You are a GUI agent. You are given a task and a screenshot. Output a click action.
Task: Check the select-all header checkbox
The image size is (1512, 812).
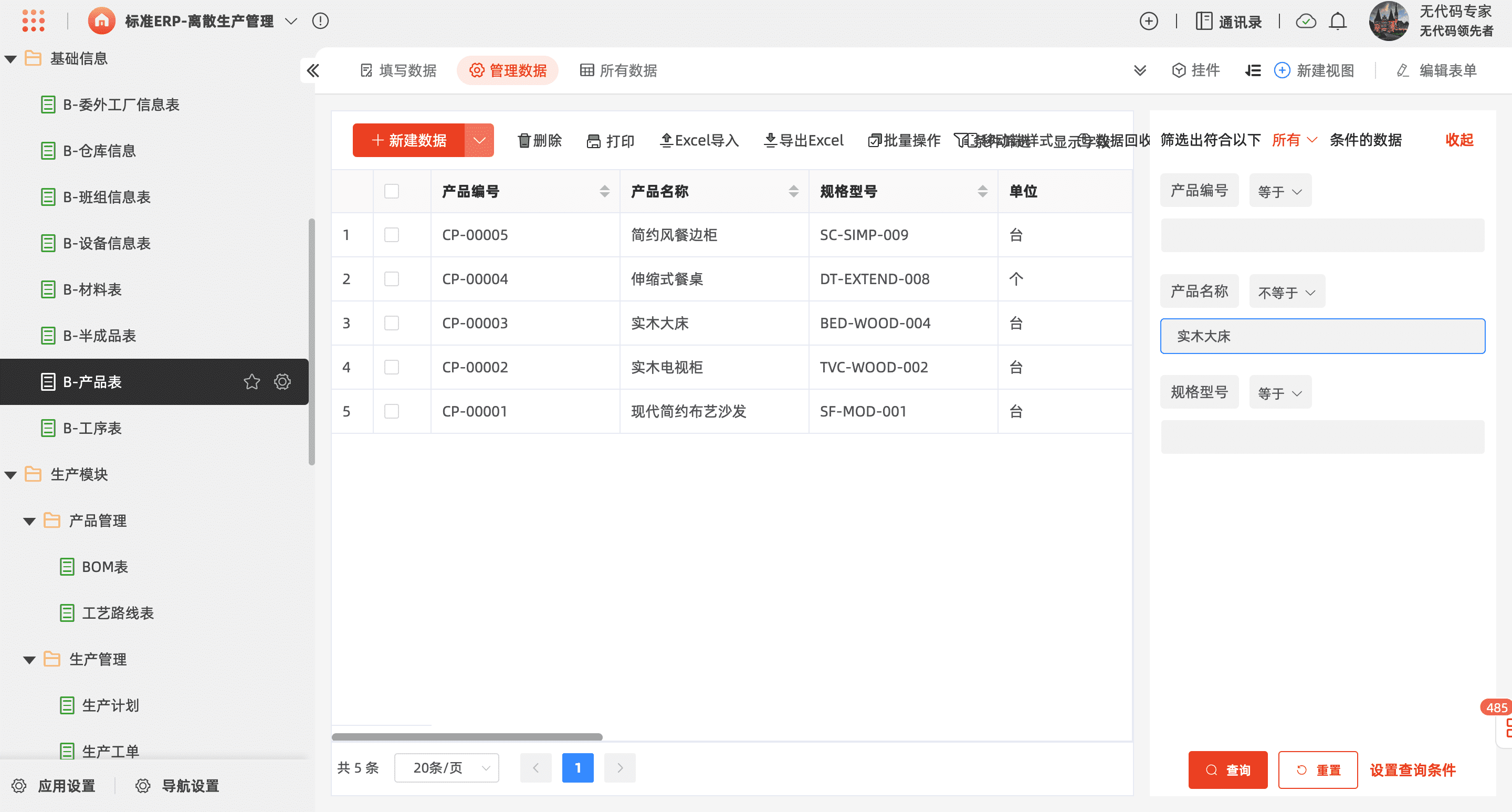click(x=392, y=191)
